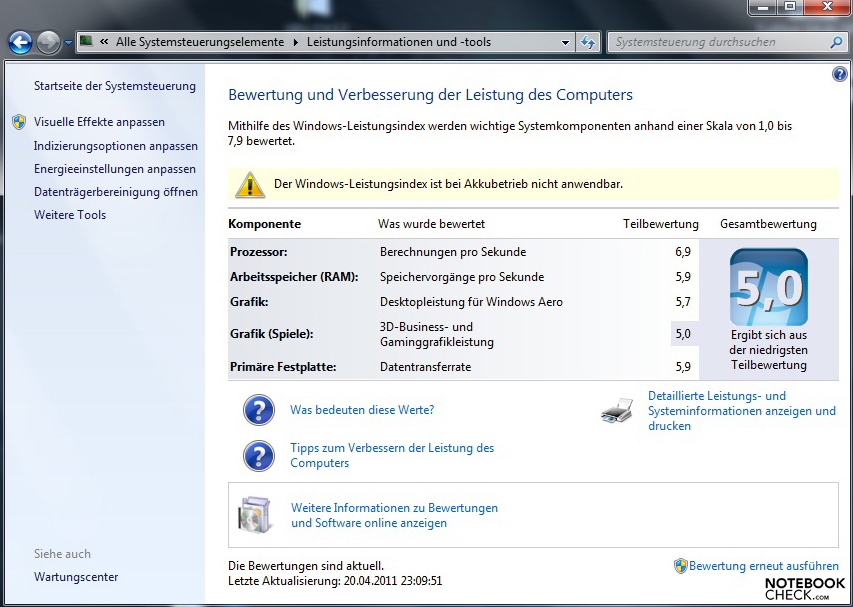Open 'Datenträgerbereinigung öffnen' link

click(x=116, y=192)
